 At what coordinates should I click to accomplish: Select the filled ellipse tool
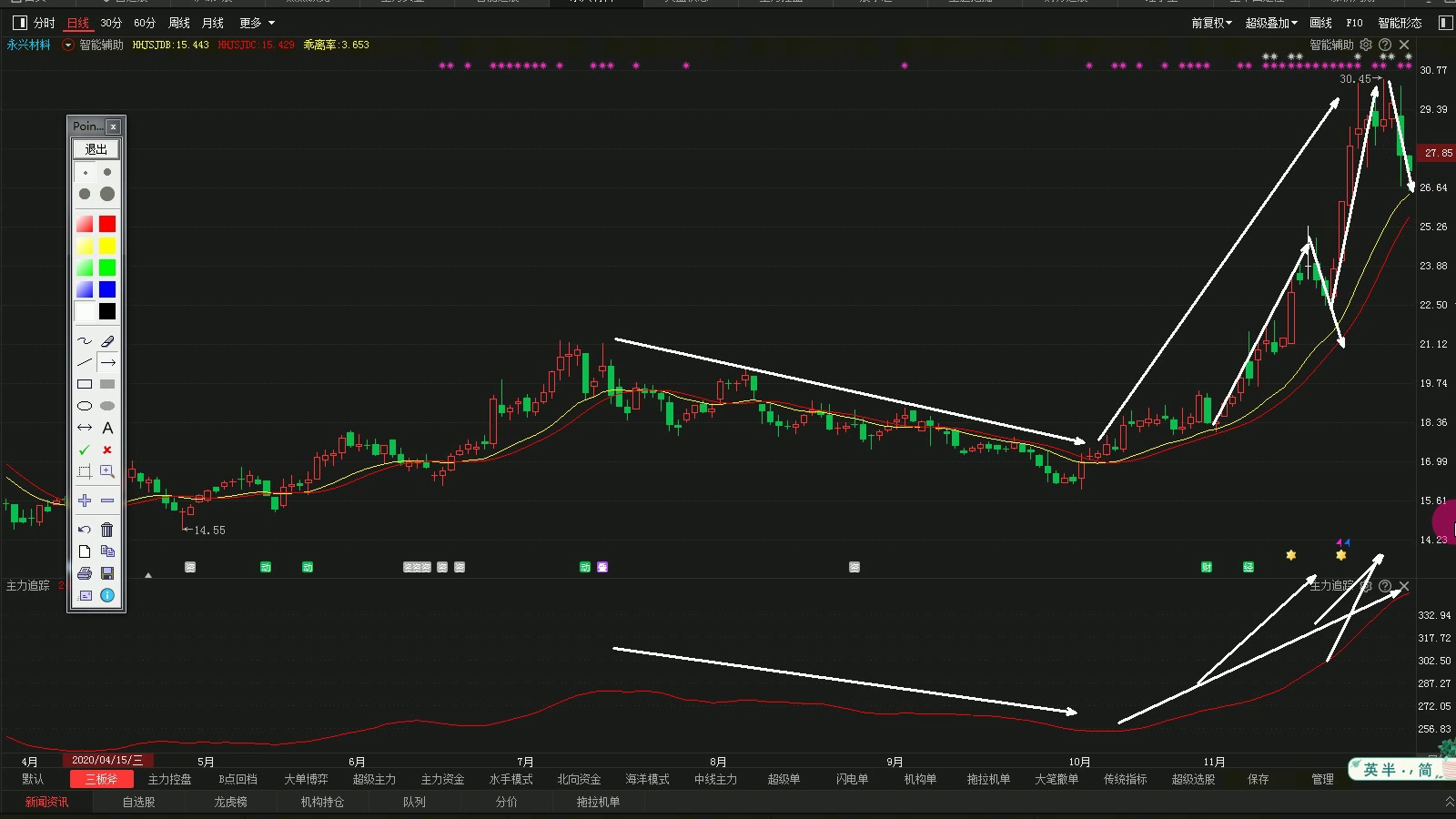coord(107,406)
